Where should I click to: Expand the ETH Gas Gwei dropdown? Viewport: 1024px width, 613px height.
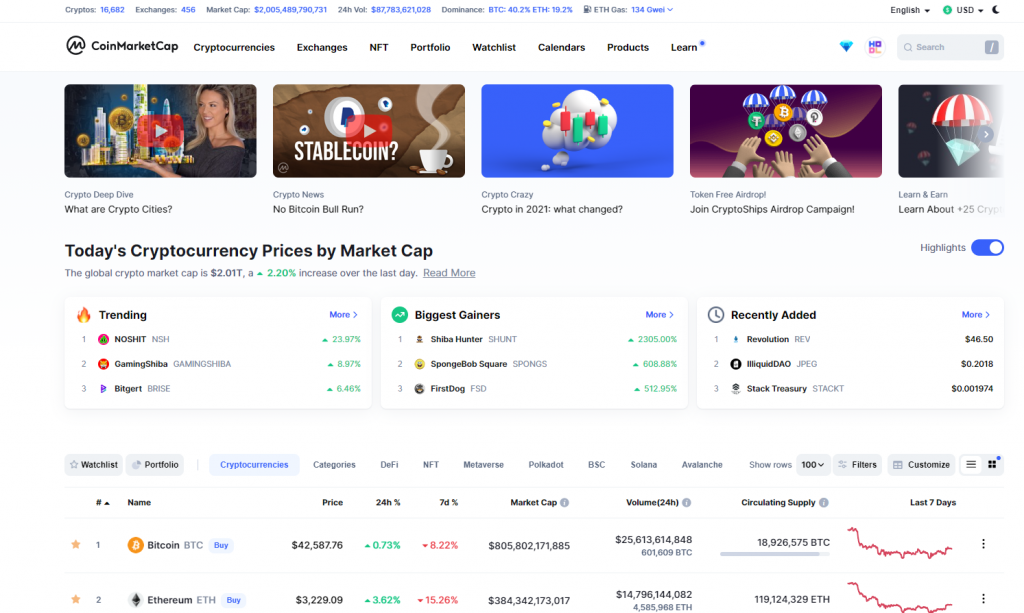(x=652, y=10)
